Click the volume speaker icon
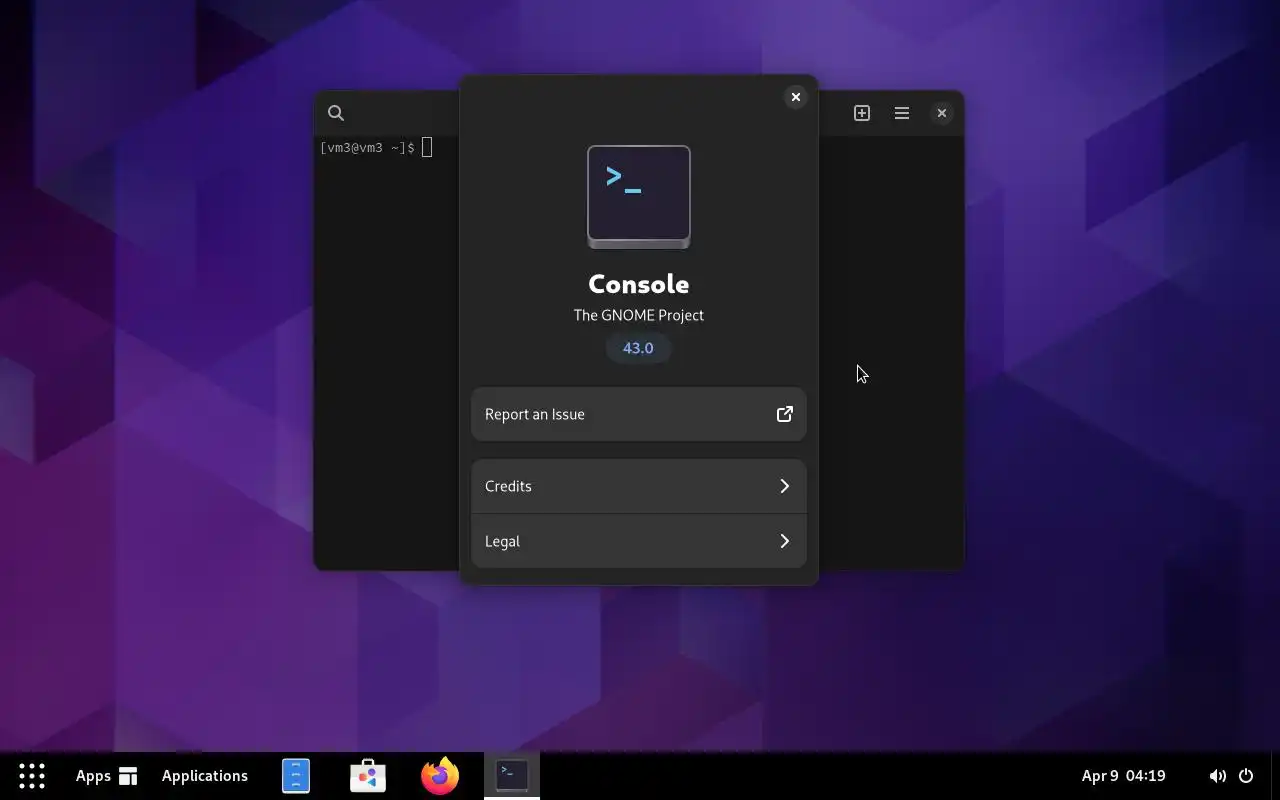 point(1217,776)
